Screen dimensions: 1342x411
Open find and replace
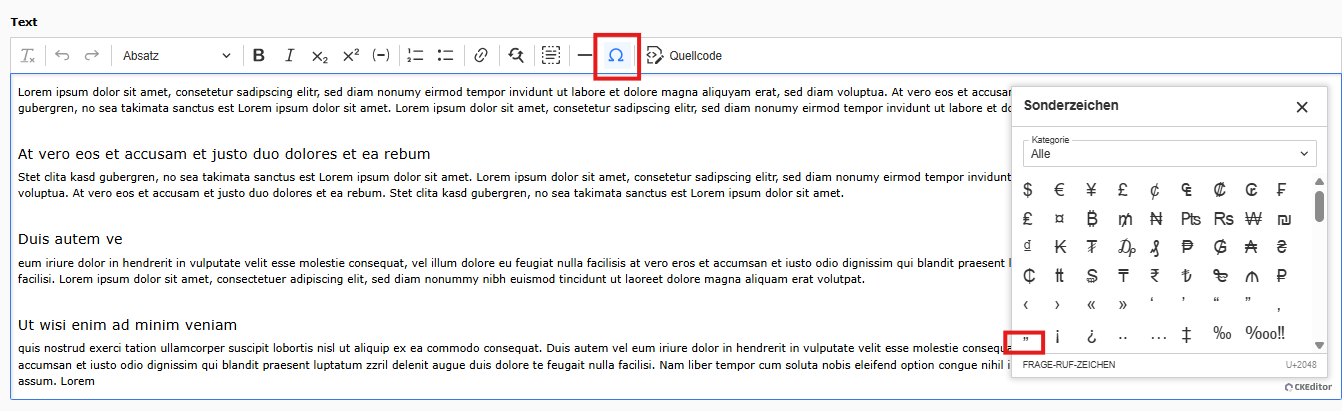[x=516, y=56]
